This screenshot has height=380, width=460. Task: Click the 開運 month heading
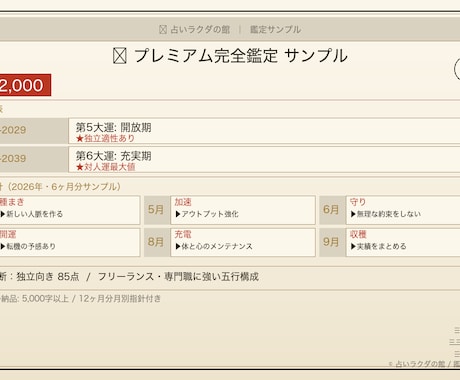8,234
